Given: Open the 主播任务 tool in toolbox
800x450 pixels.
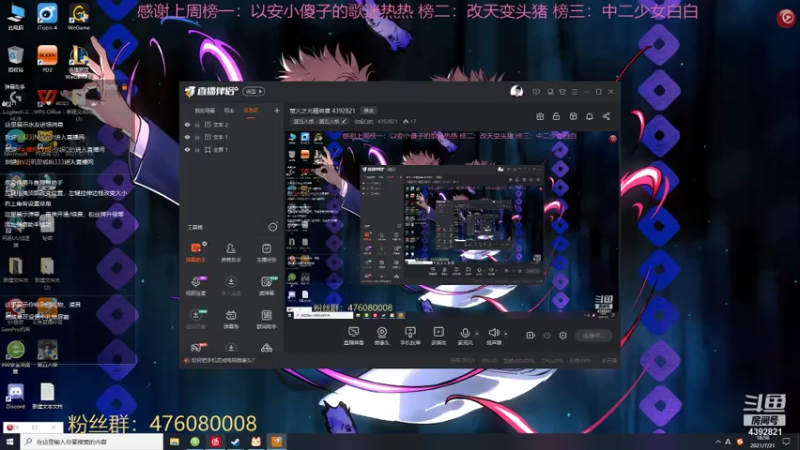Looking at the screenshot, I should pos(266,253).
